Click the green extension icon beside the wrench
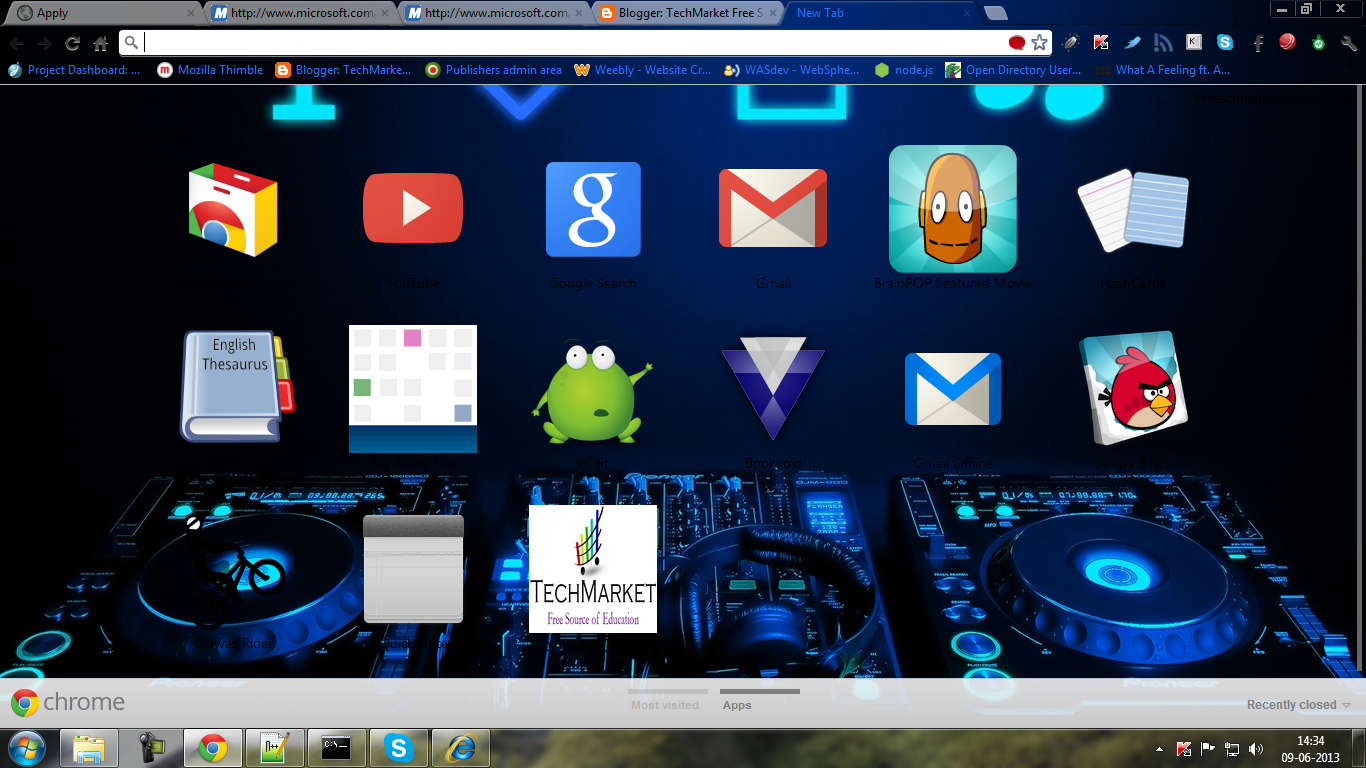The image size is (1366, 768). 1318,42
